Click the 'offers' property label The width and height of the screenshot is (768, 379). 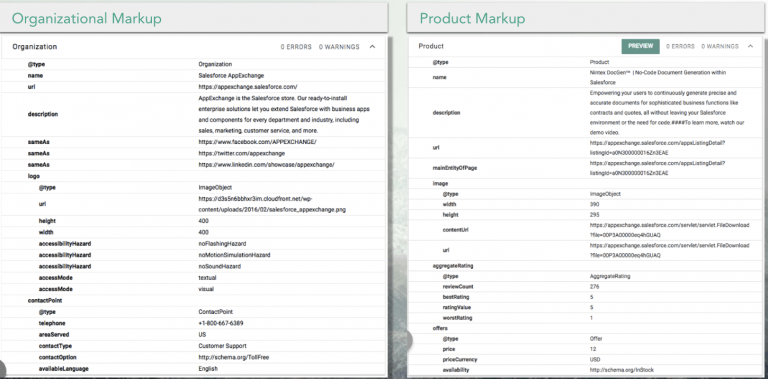click(x=440, y=328)
